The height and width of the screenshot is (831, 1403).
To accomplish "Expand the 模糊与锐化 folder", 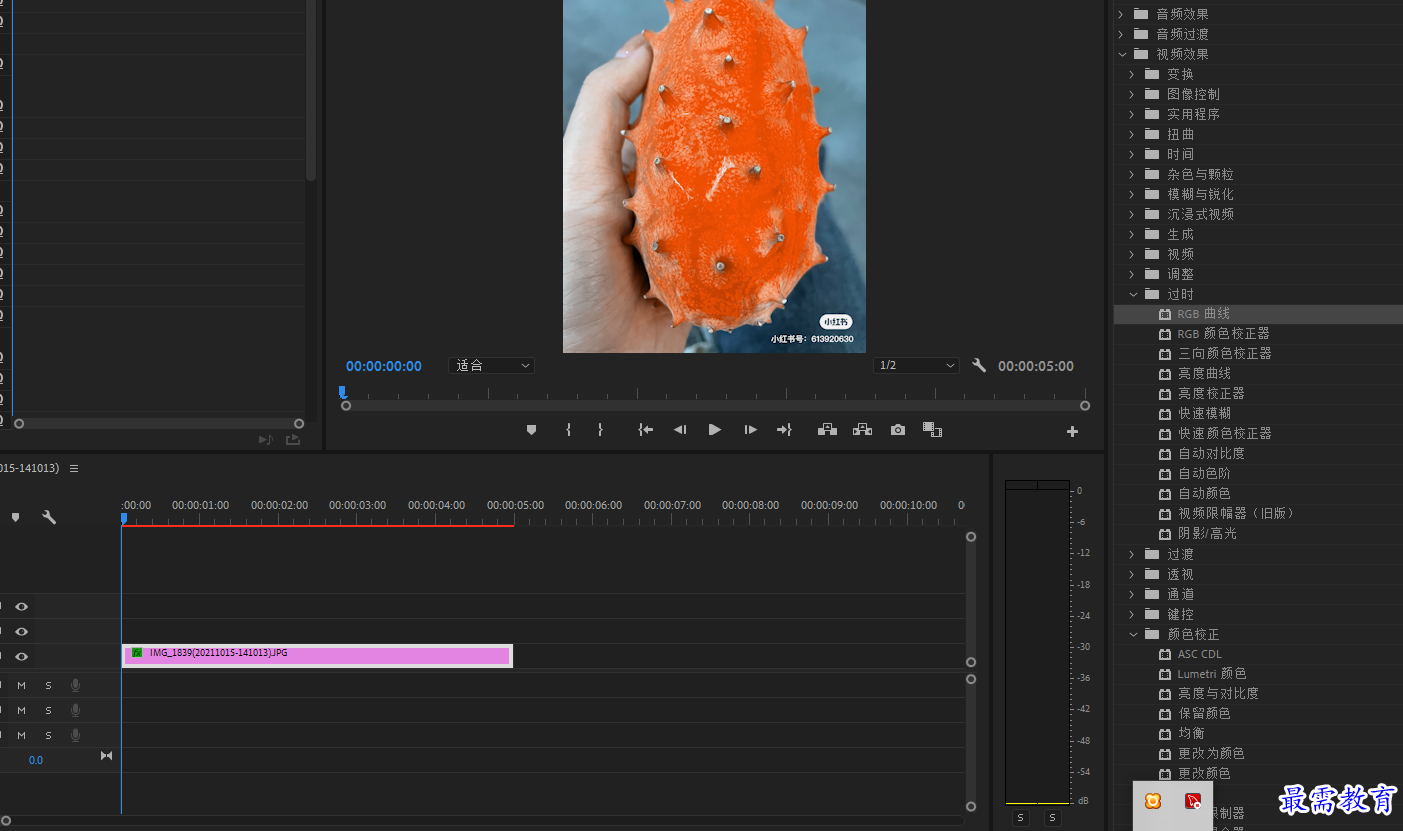I will [1133, 194].
